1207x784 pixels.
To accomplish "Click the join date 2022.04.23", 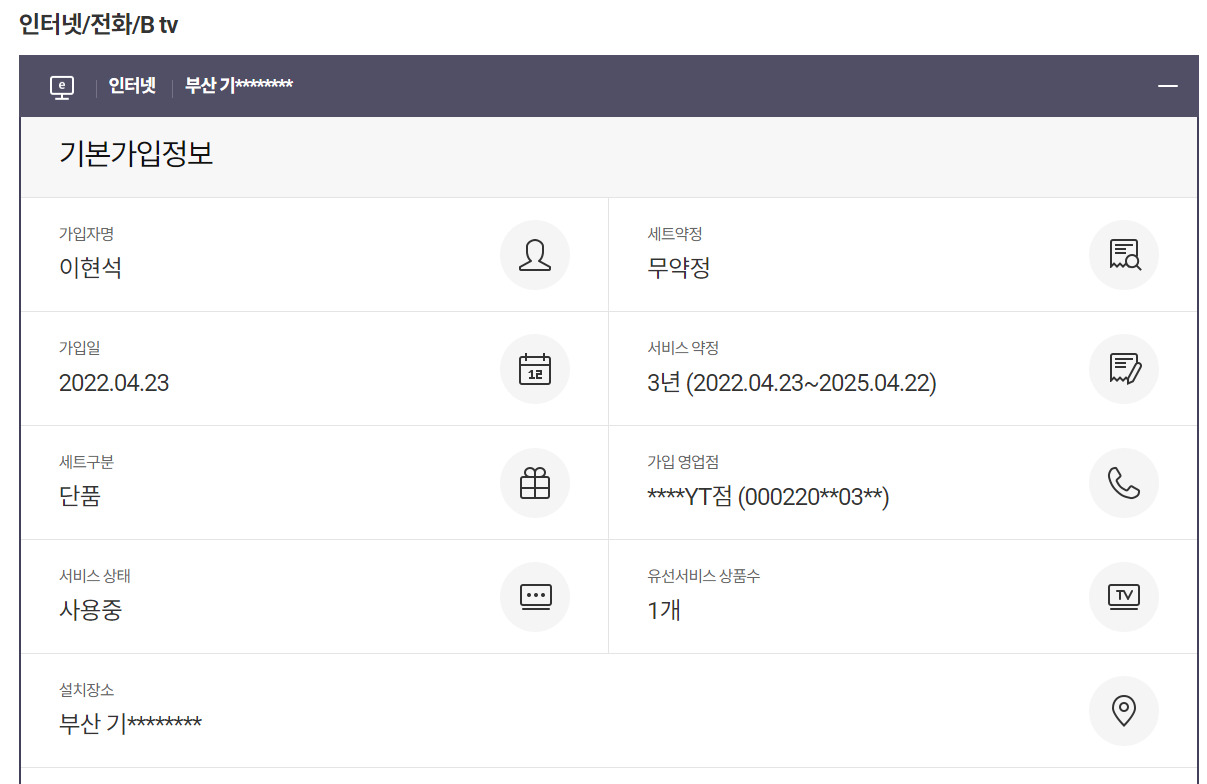I will click(x=114, y=382).
